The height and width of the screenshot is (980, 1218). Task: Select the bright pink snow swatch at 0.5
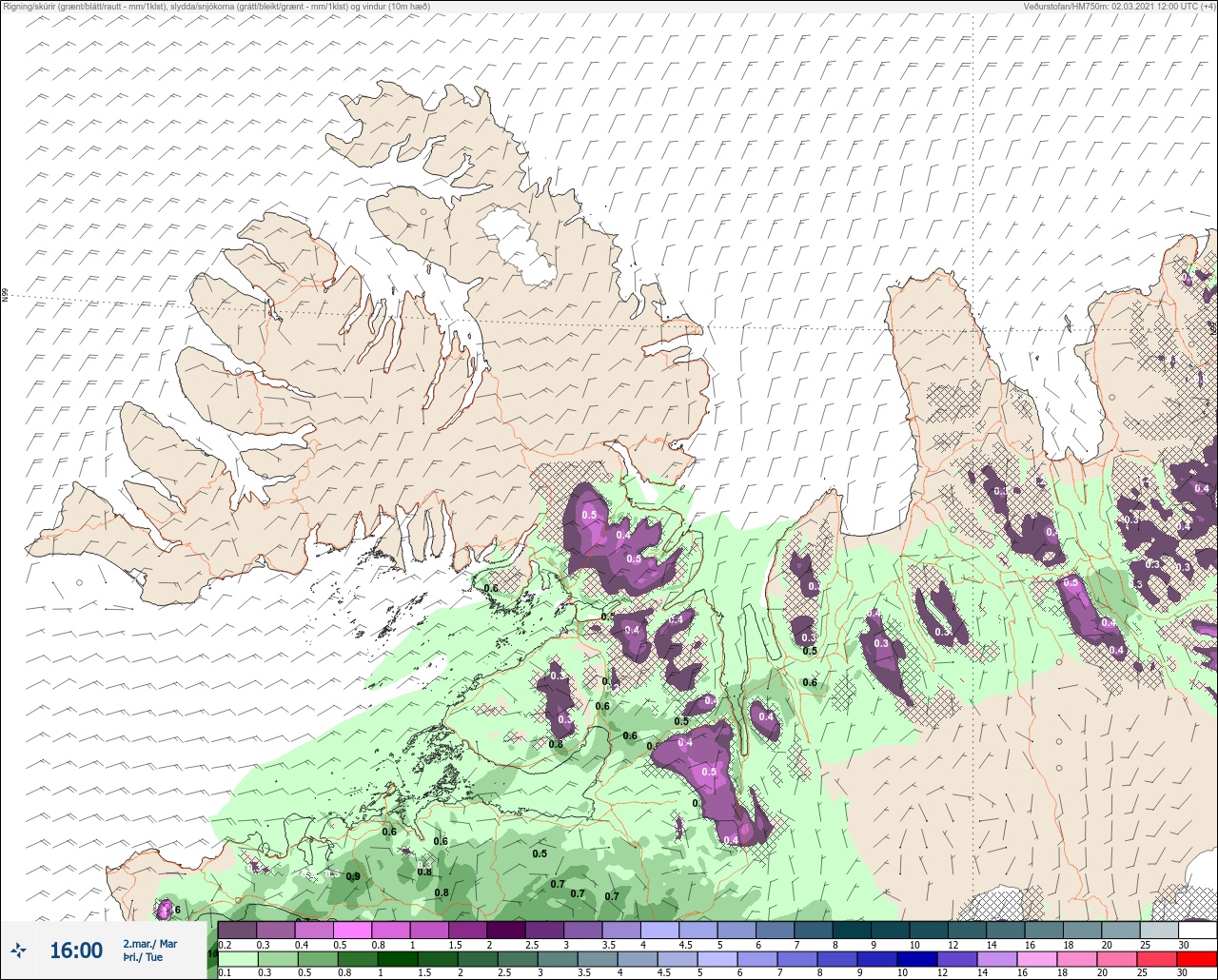[x=352, y=930]
